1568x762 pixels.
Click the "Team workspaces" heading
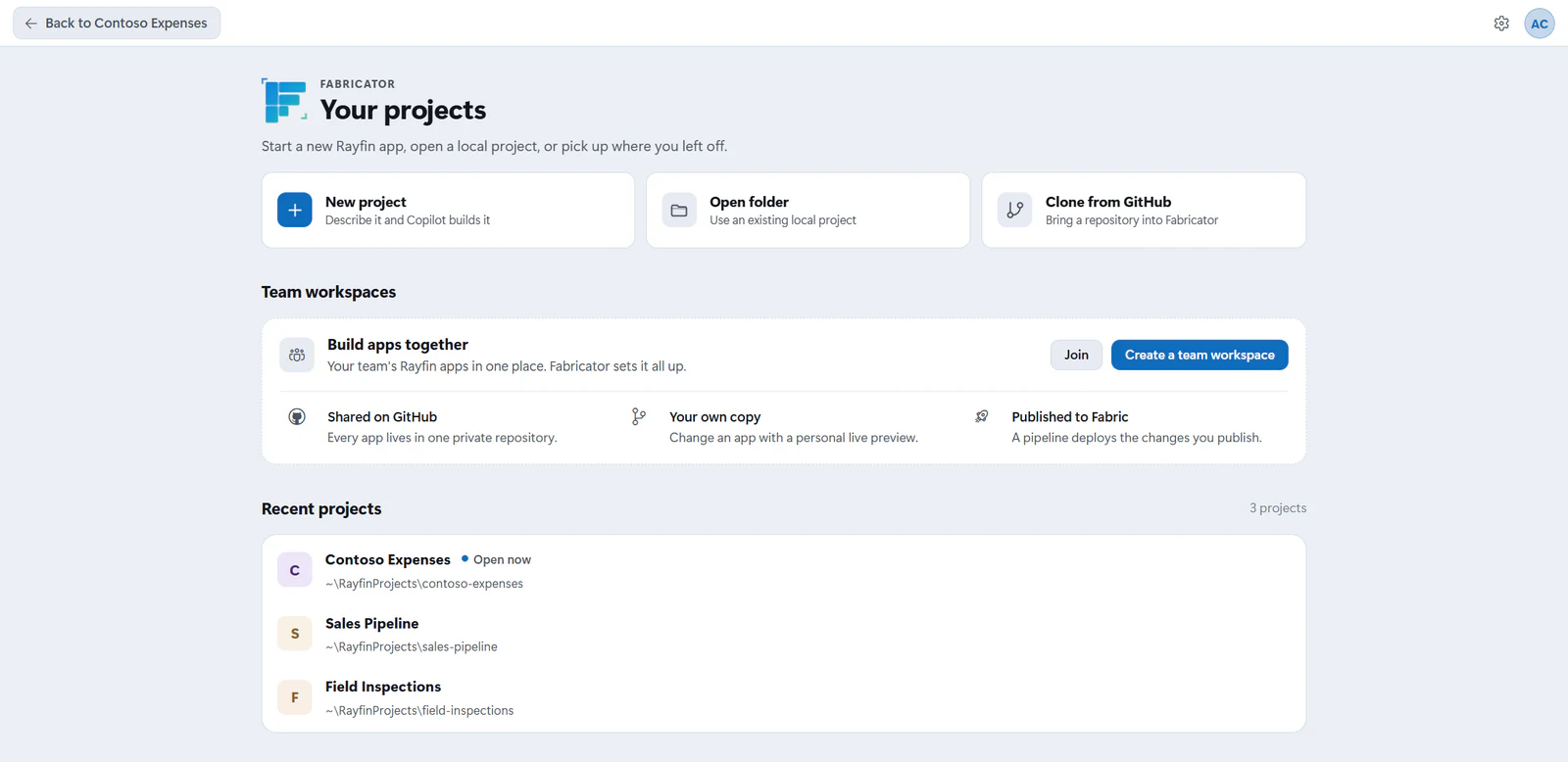pyautogui.click(x=328, y=292)
